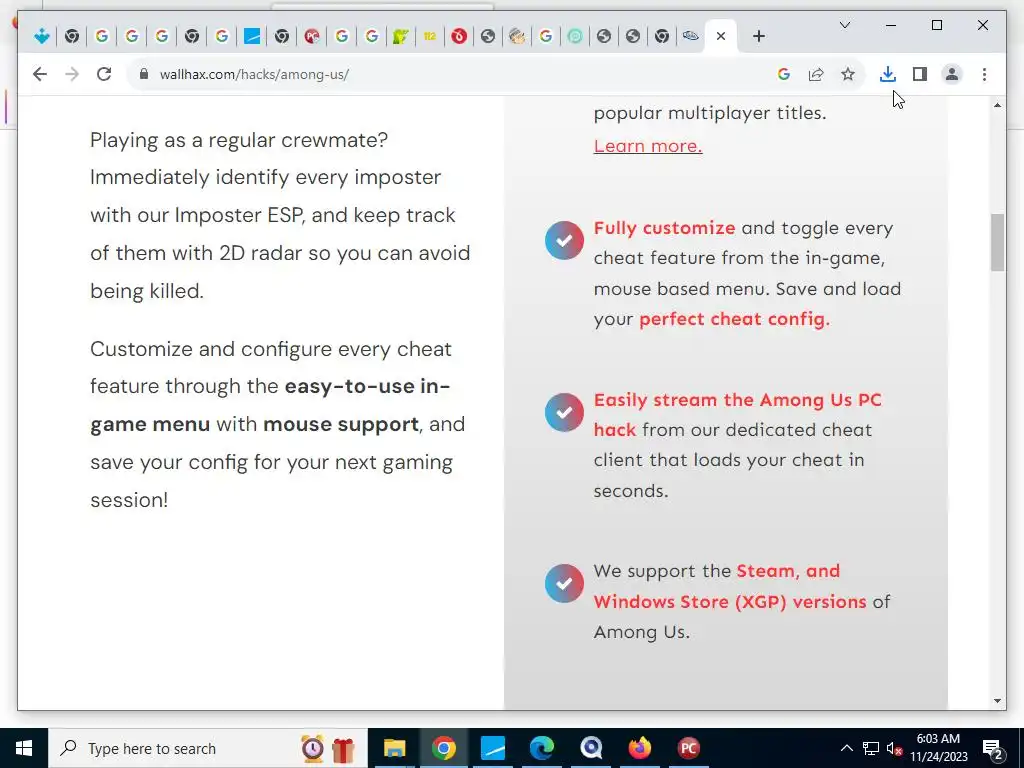
Task: Open the red PC app on taskbar
Action: [688, 748]
